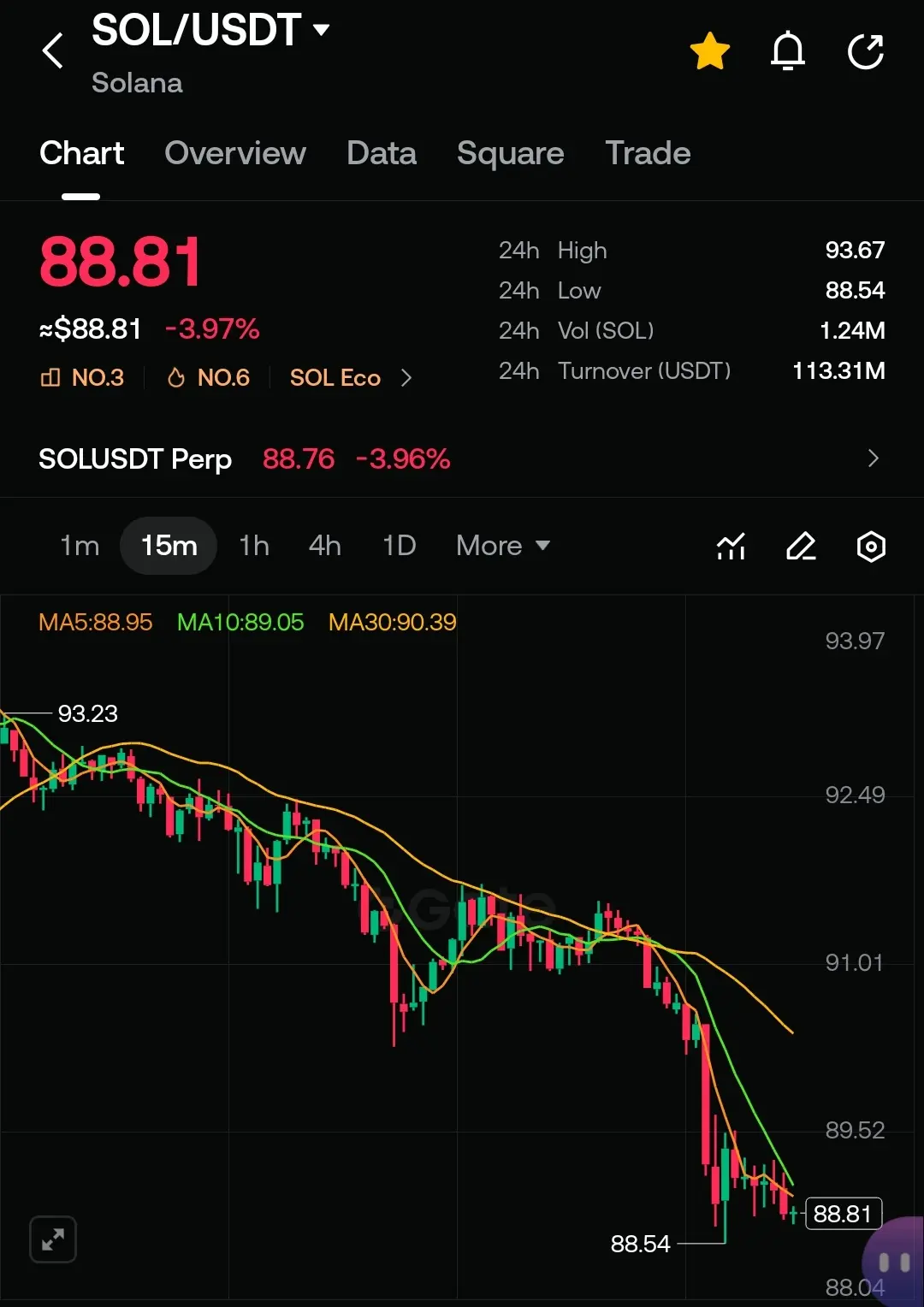
Task: Tap the 93.97 price axis label
Action: [x=855, y=641]
